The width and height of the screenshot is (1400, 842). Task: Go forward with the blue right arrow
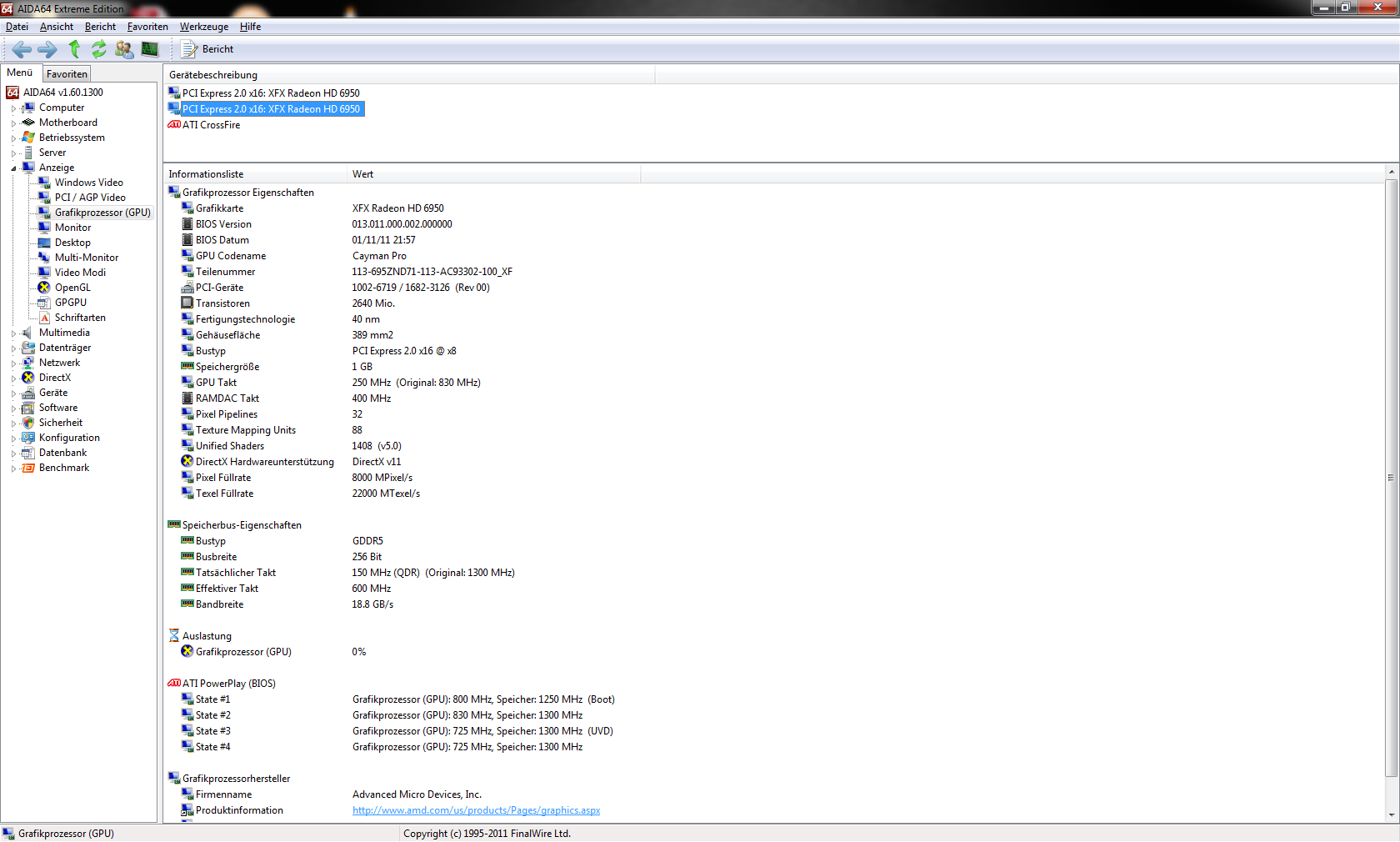[47, 49]
